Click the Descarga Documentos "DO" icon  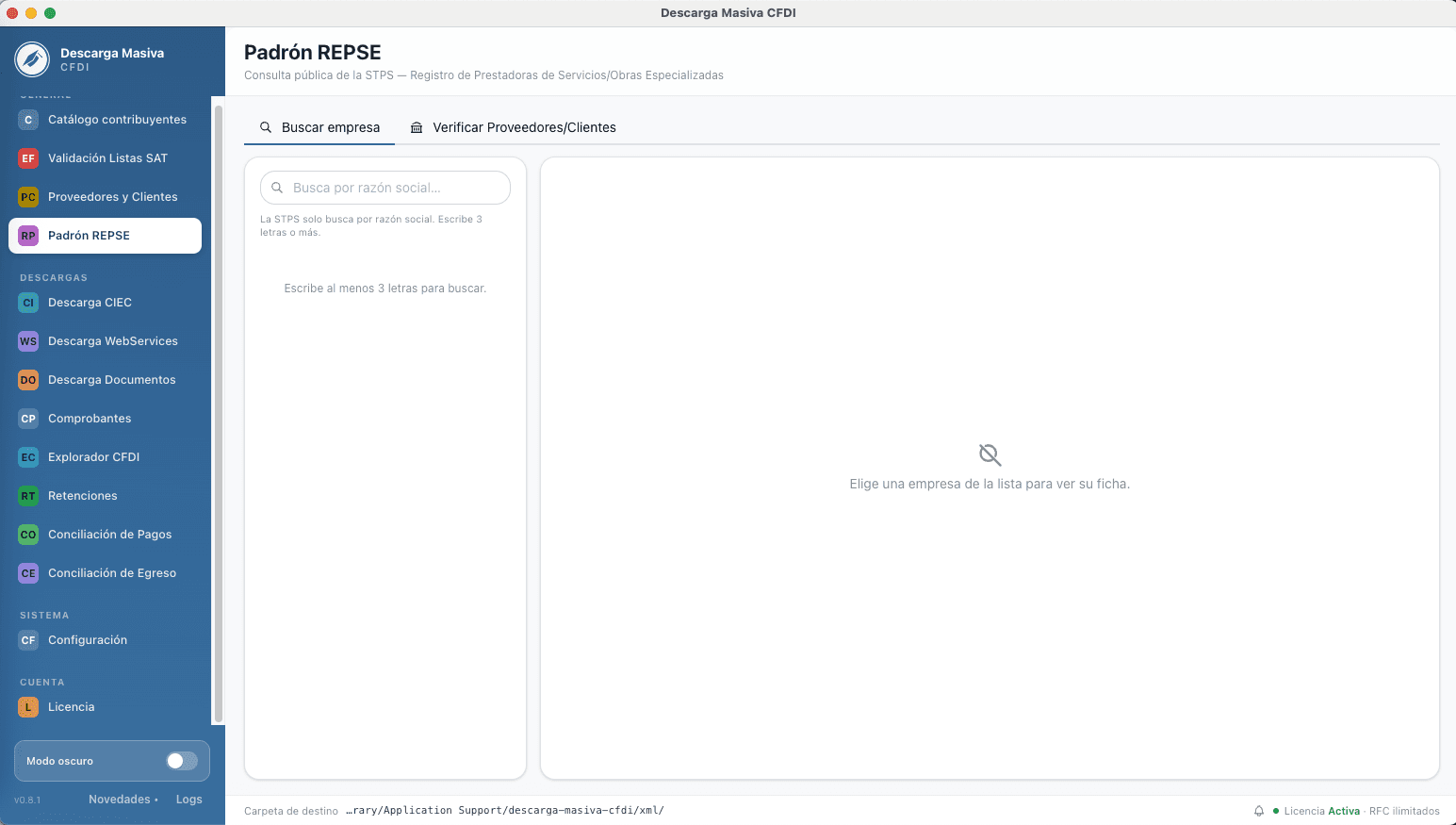click(x=28, y=380)
